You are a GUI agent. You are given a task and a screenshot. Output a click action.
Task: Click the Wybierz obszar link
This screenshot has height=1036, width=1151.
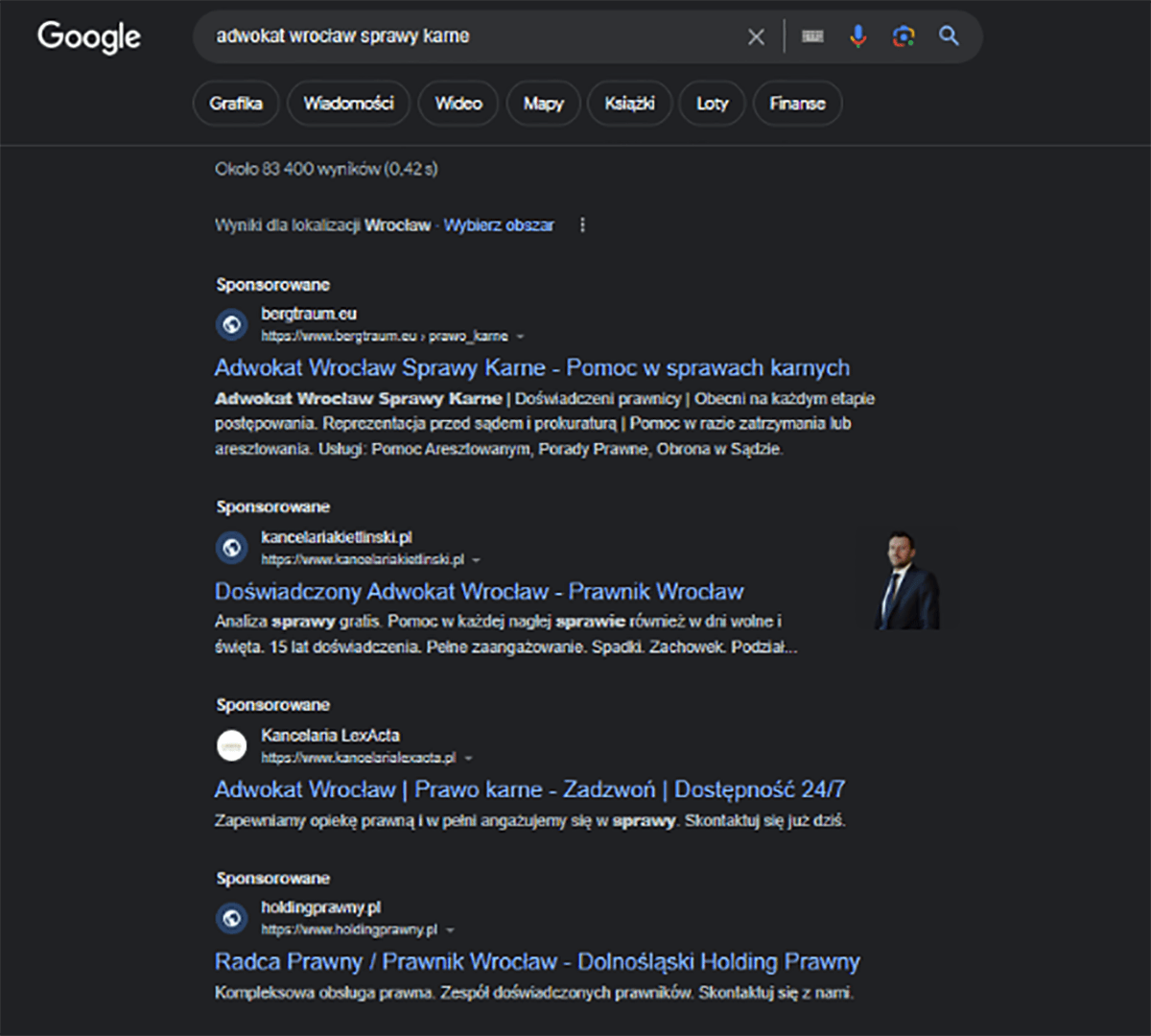pos(499,224)
